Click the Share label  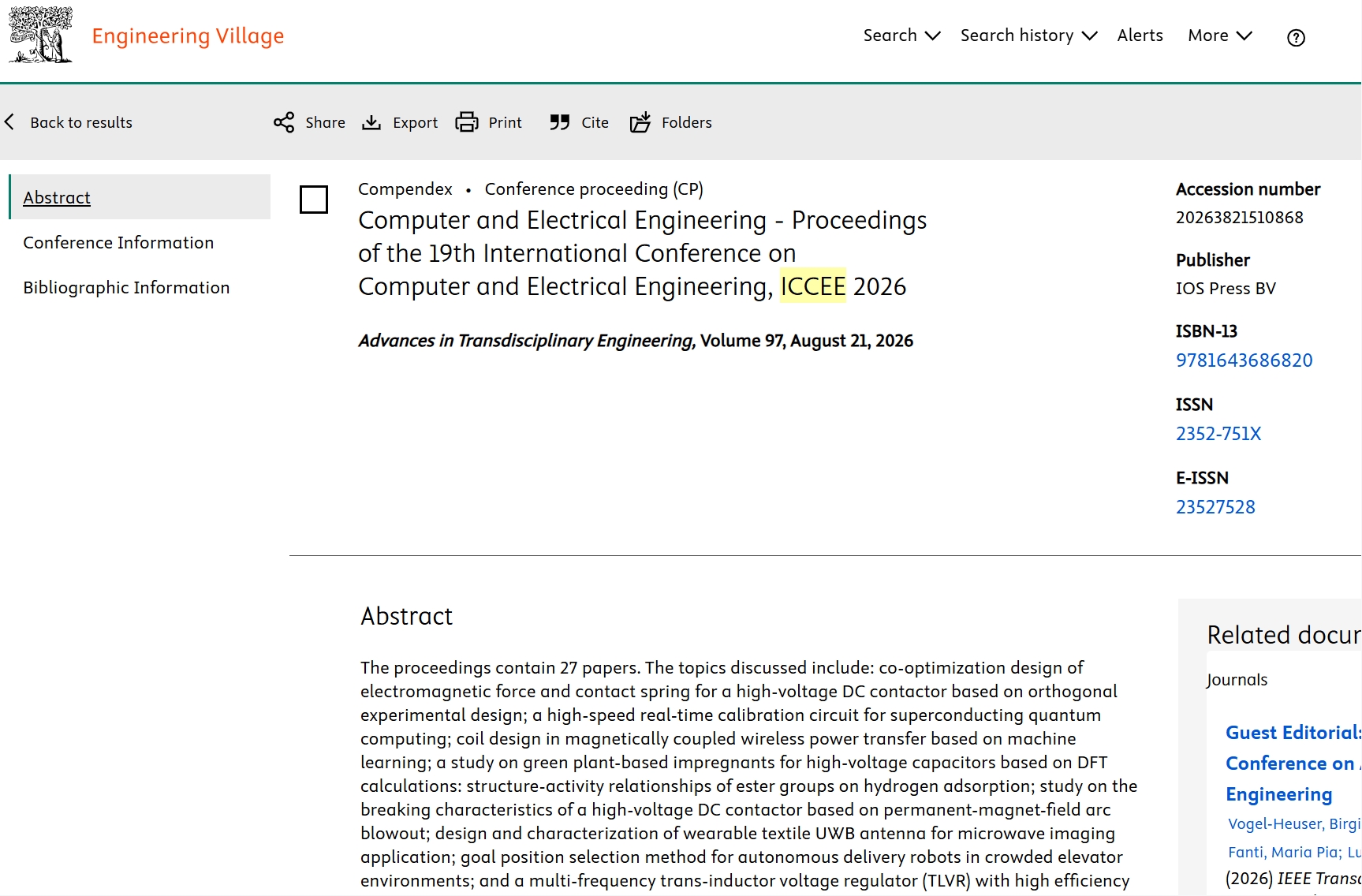[x=325, y=122]
